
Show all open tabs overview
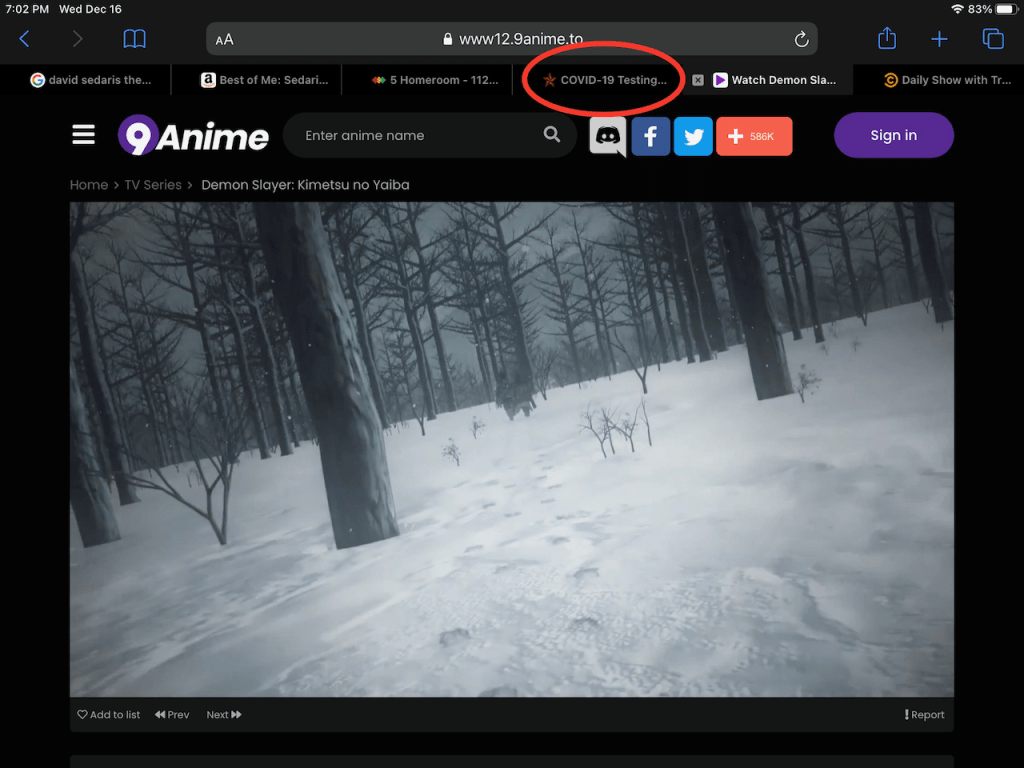click(x=992, y=39)
